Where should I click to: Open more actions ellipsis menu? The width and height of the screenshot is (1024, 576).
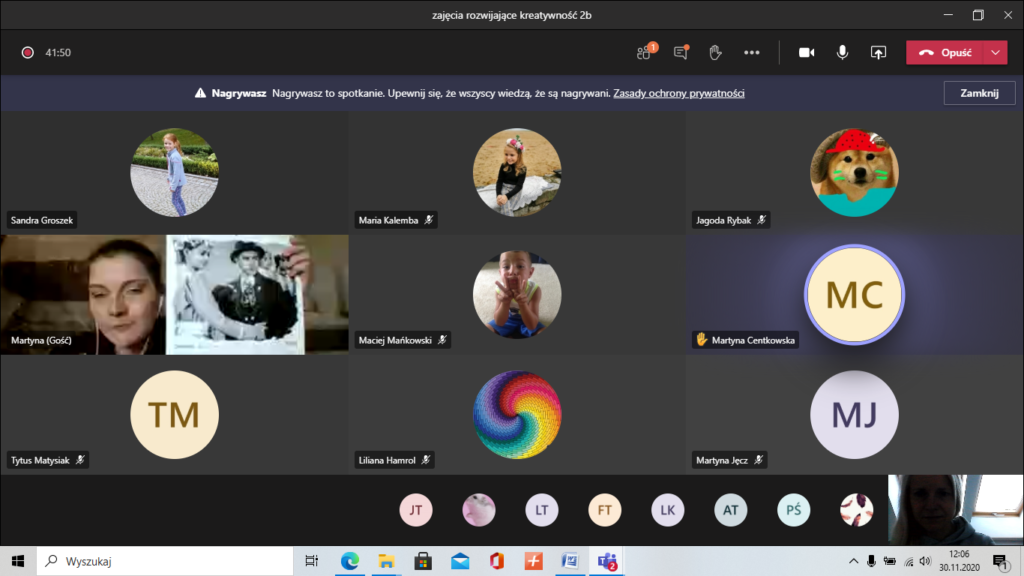coord(752,52)
